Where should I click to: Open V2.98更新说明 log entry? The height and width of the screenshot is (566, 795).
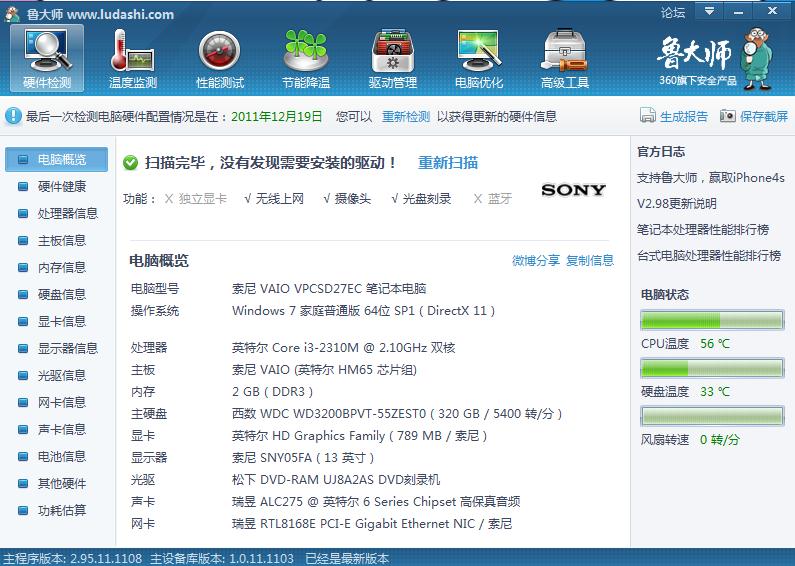676,204
